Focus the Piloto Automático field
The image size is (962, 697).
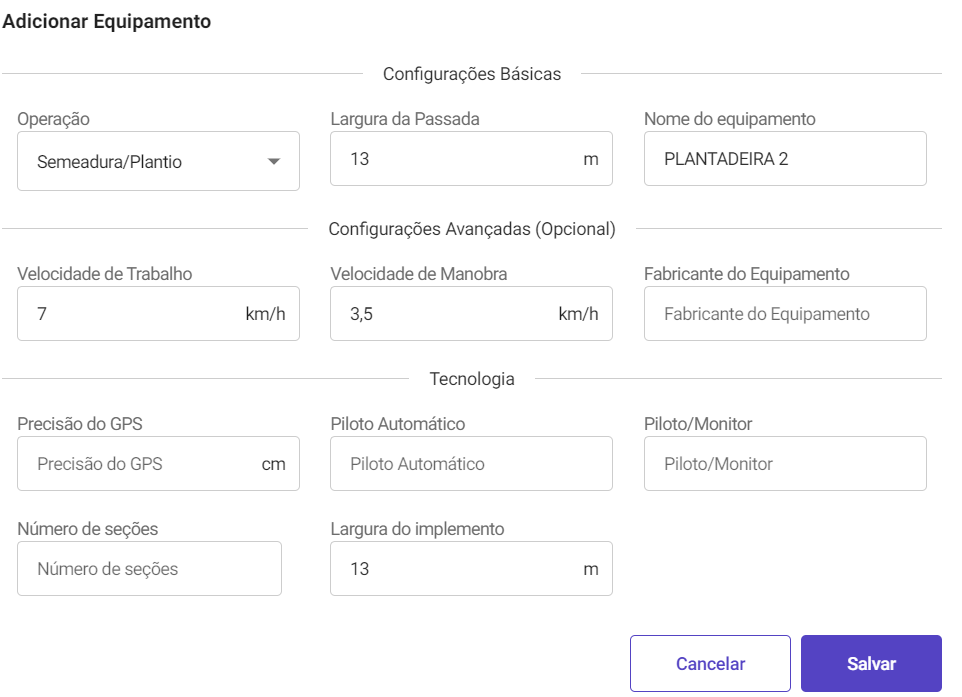[471, 463]
